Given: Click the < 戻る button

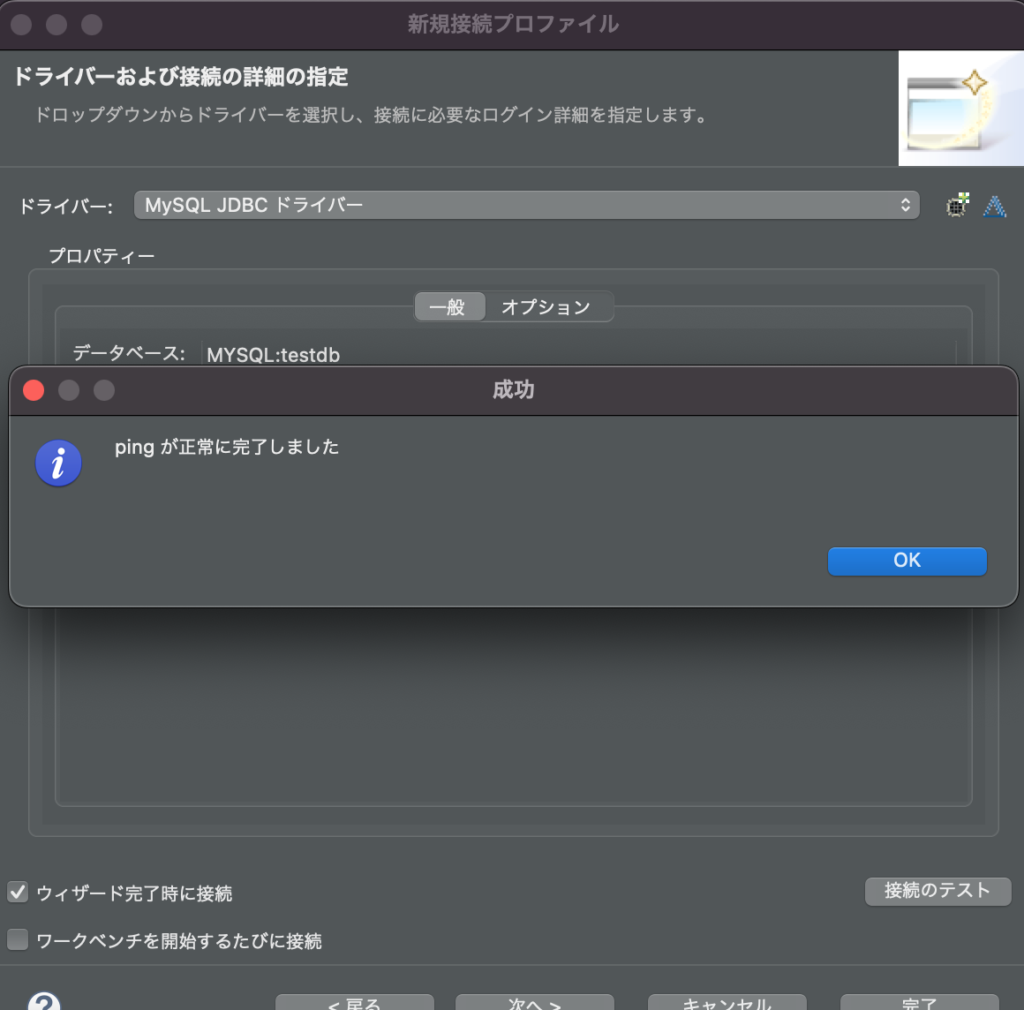Looking at the screenshot, I should pyautogui.click(x=354, y=1002).
